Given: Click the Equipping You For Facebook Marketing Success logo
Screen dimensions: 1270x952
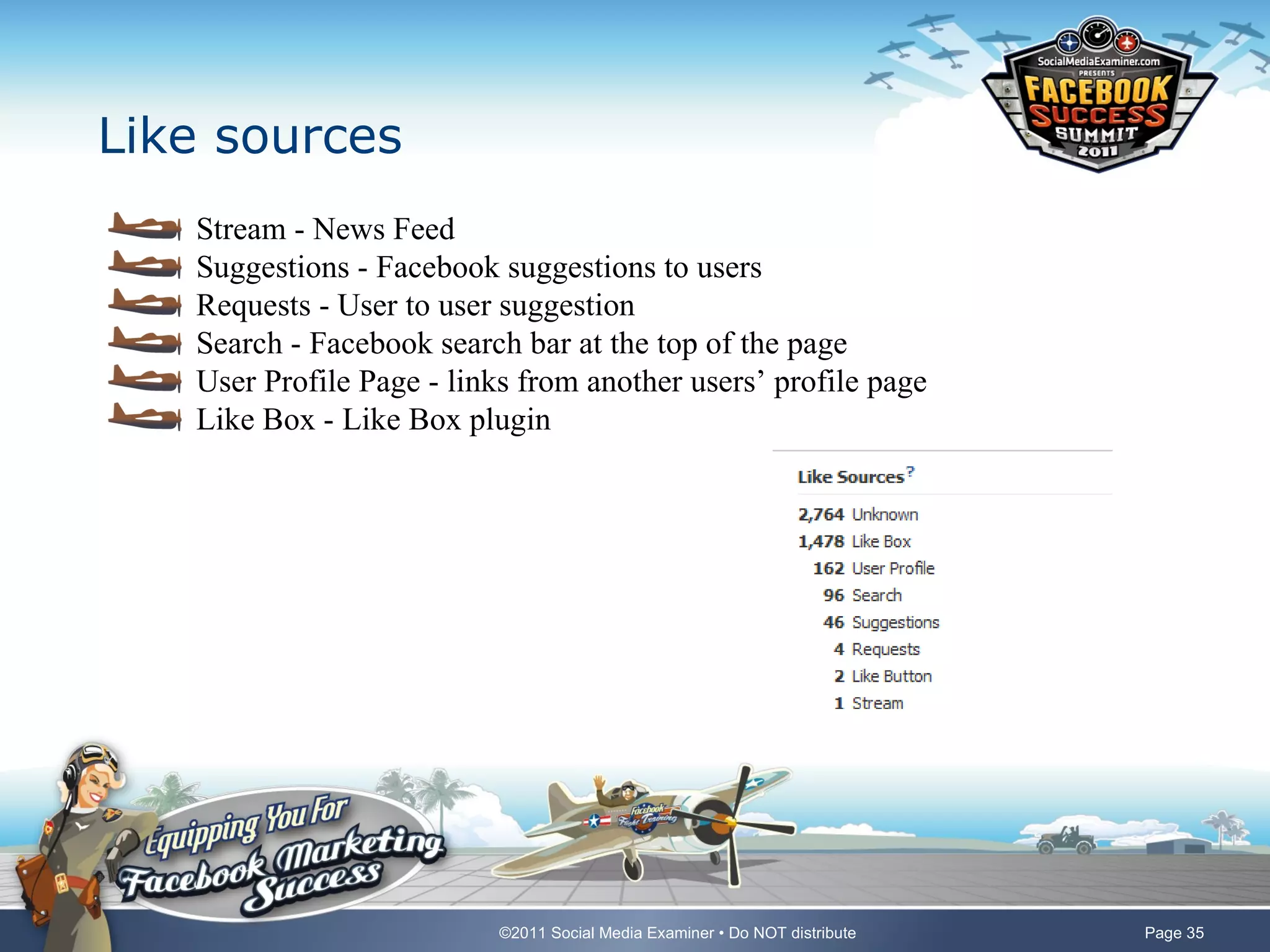Looking at the screenshot, I should (282, 854).
